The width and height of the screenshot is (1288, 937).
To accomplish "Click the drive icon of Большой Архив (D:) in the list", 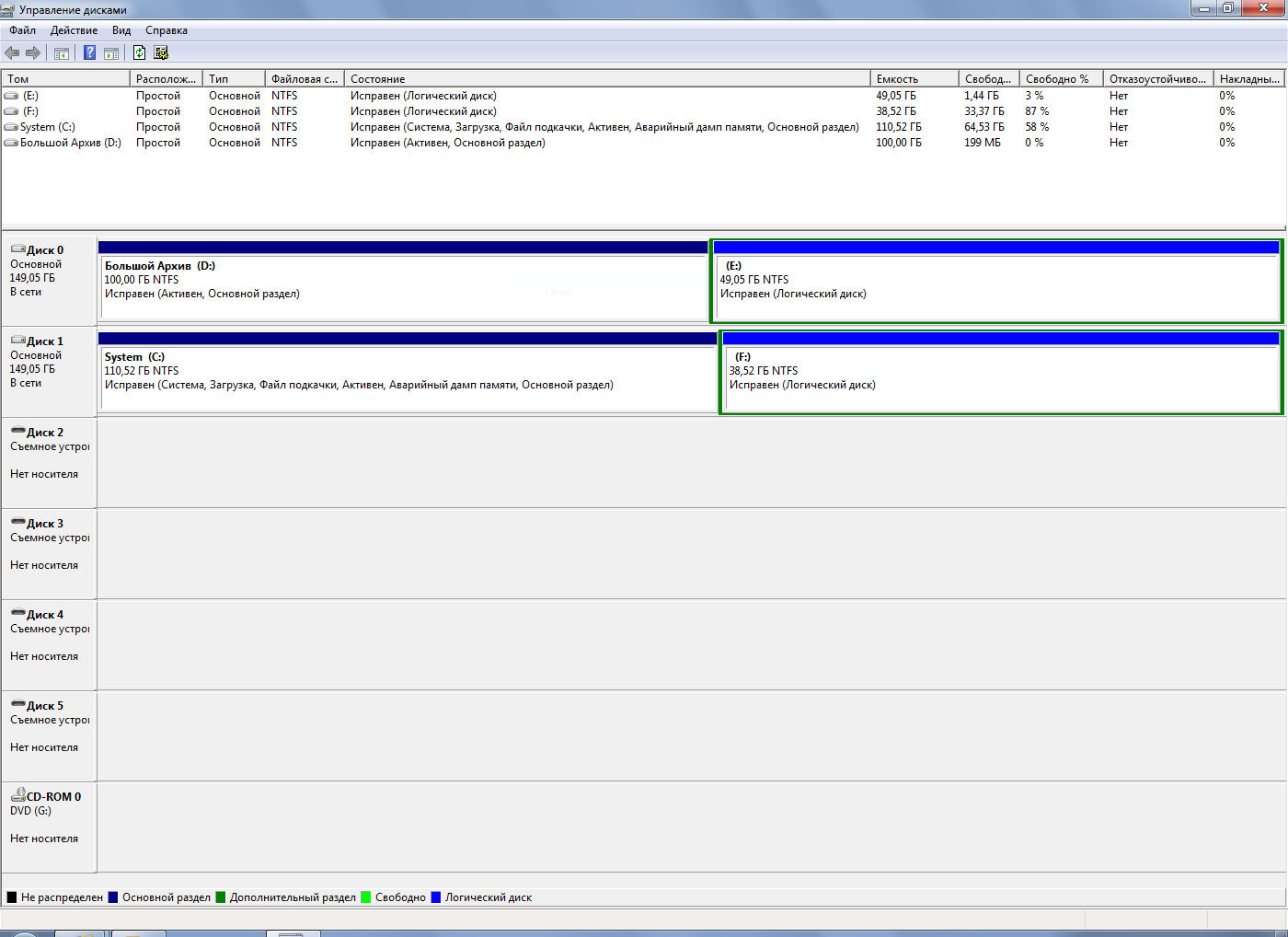I will click(x=11, y=143).
